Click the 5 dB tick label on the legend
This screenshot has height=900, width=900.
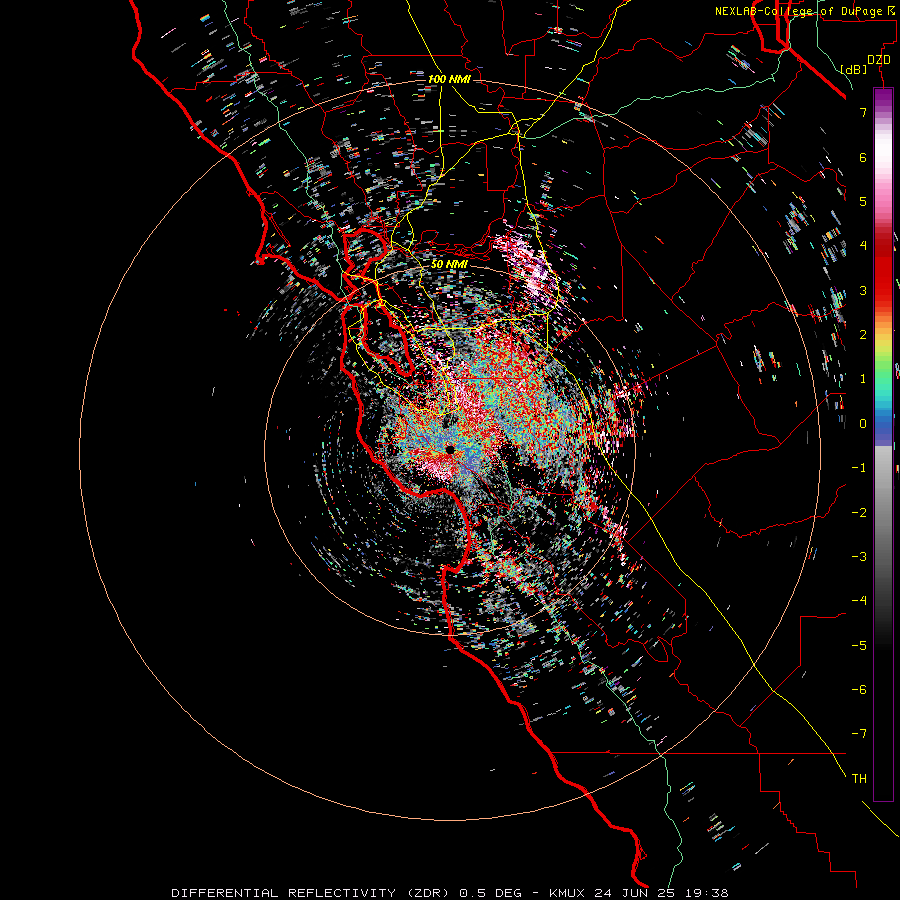pyautogui.click(x=863, y=201)
